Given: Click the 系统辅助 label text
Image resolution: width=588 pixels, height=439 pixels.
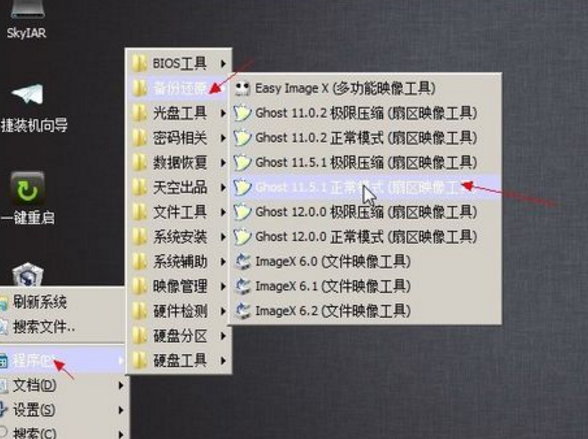Looking at the screenshot, I should 180,262.
